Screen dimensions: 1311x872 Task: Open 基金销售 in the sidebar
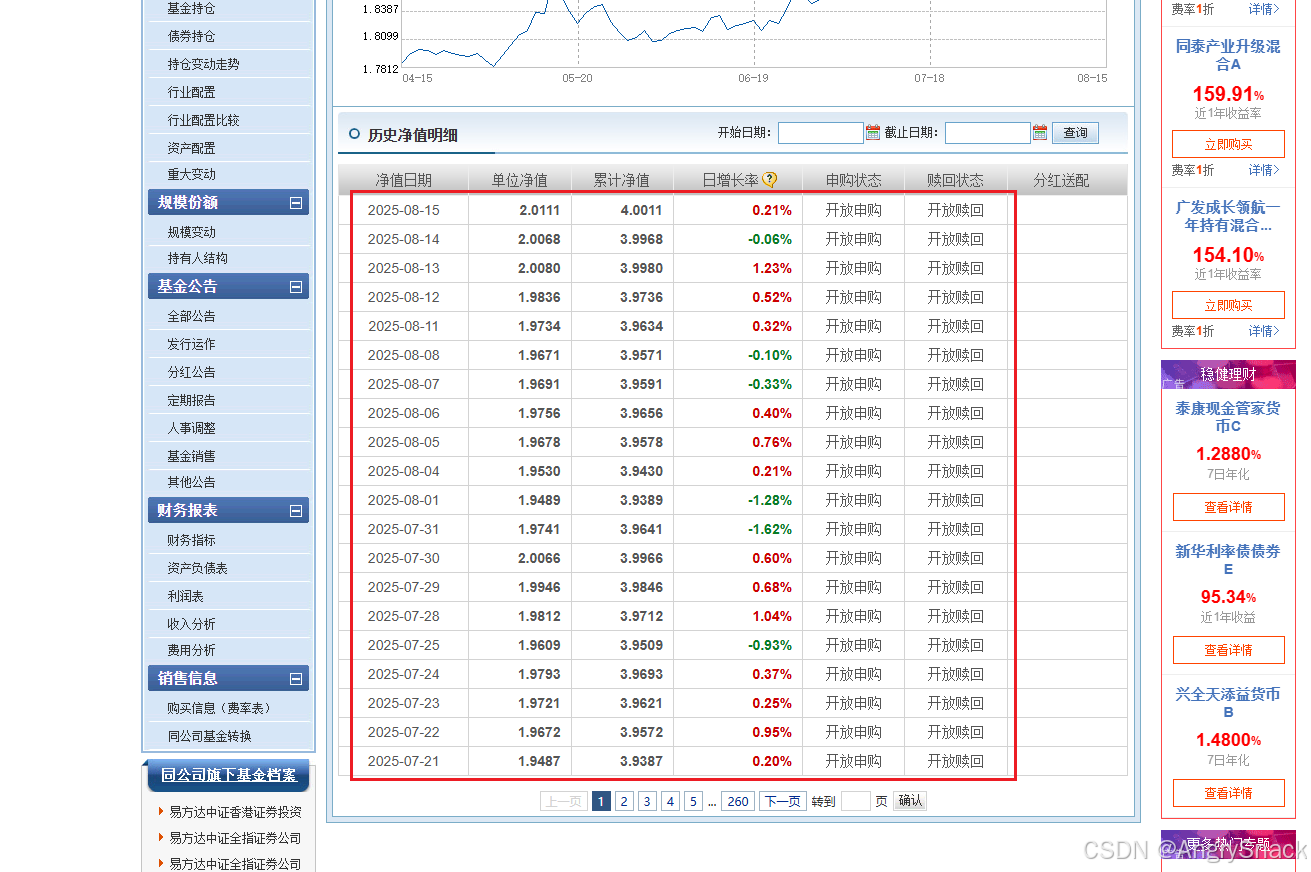point(191,456)
